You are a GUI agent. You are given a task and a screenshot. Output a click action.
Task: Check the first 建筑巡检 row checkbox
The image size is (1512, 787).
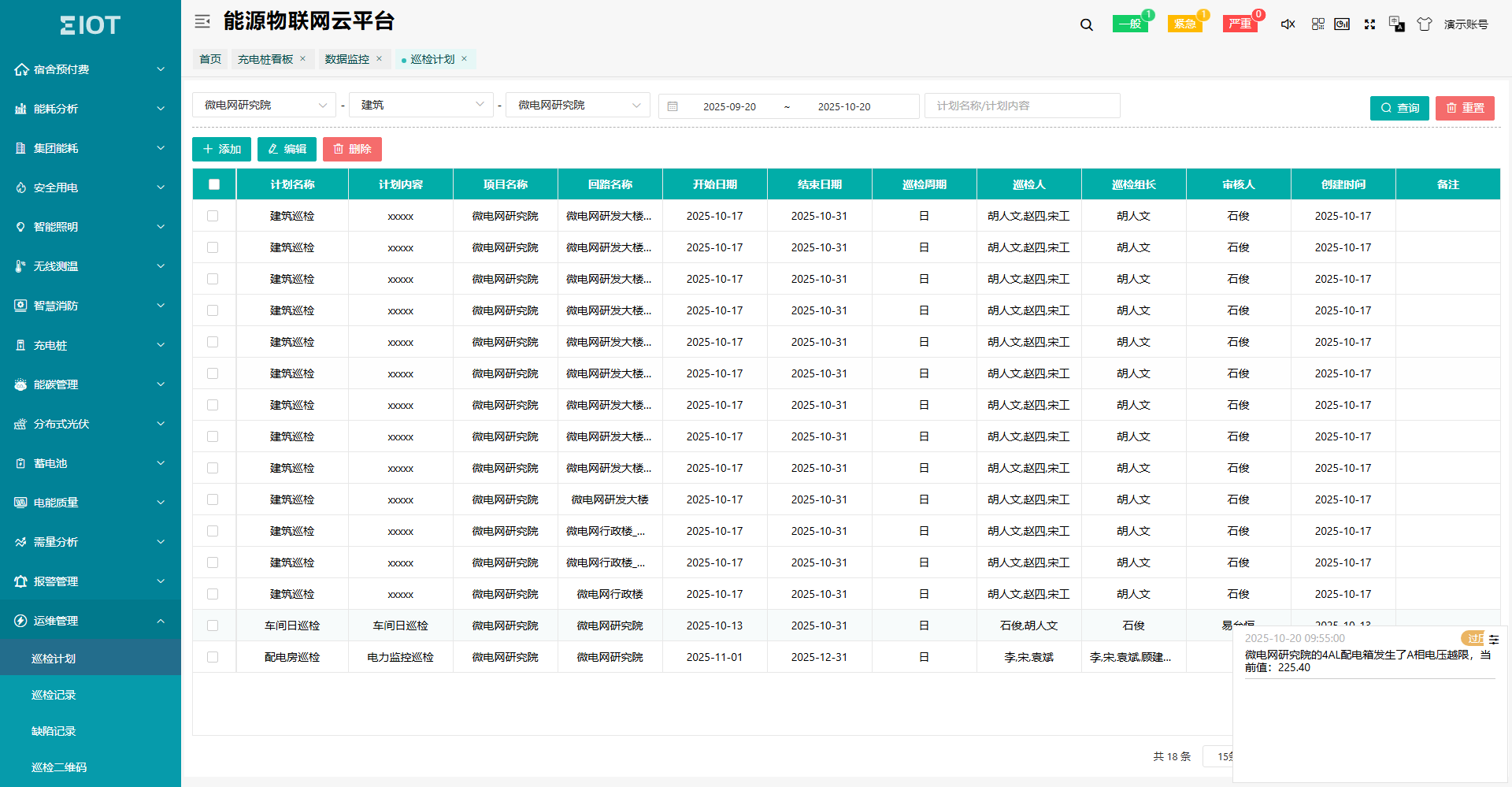coord(213,216)
